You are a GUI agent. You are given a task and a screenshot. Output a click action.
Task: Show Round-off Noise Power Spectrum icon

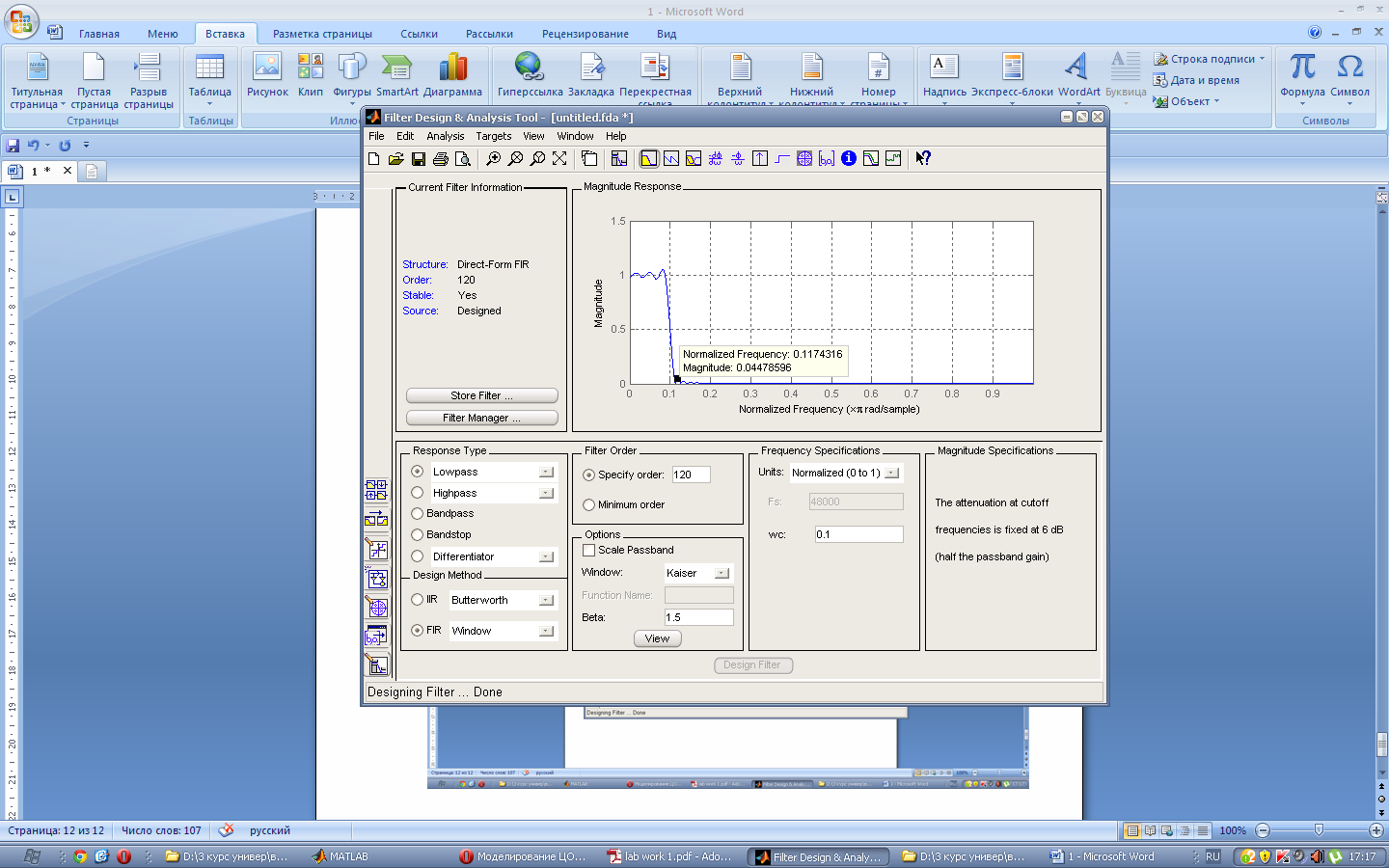[x=893, y=159]
